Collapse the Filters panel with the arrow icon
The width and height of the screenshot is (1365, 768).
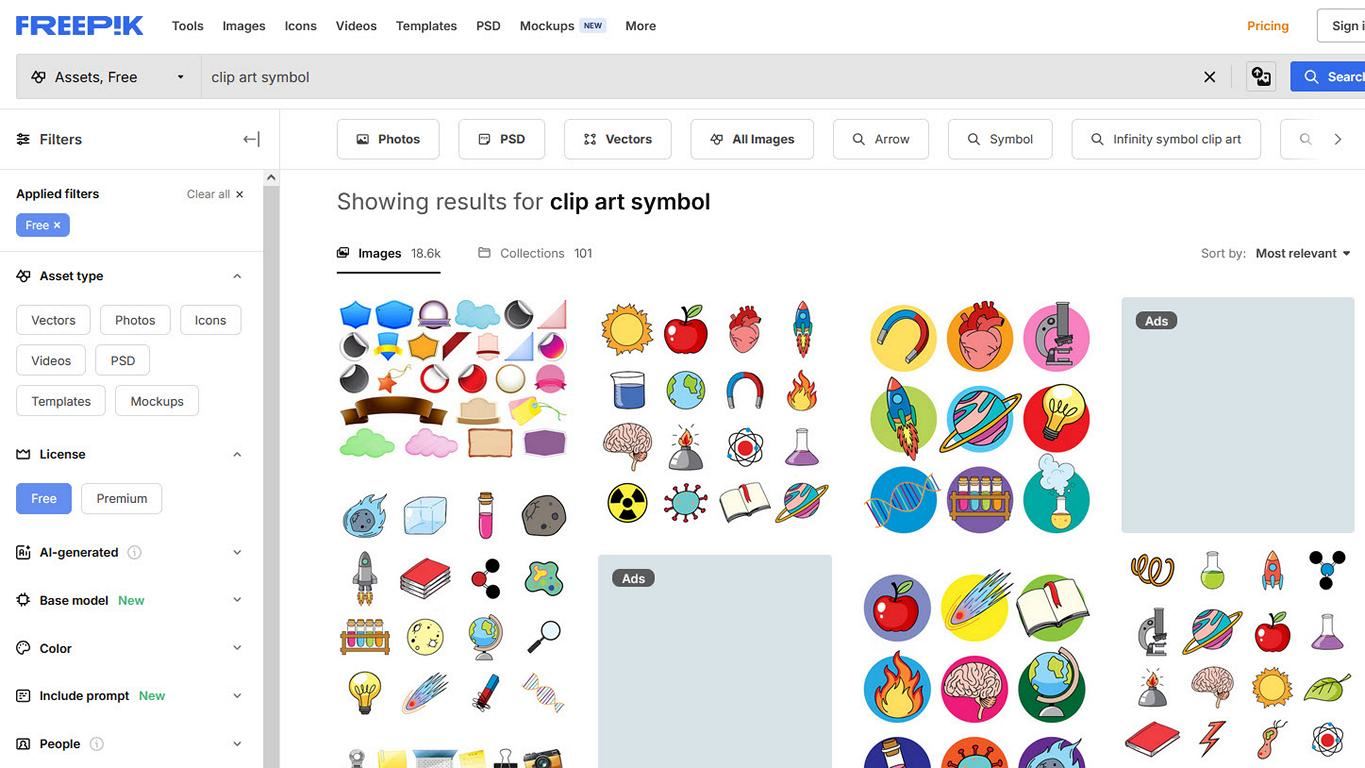(251, 139)
